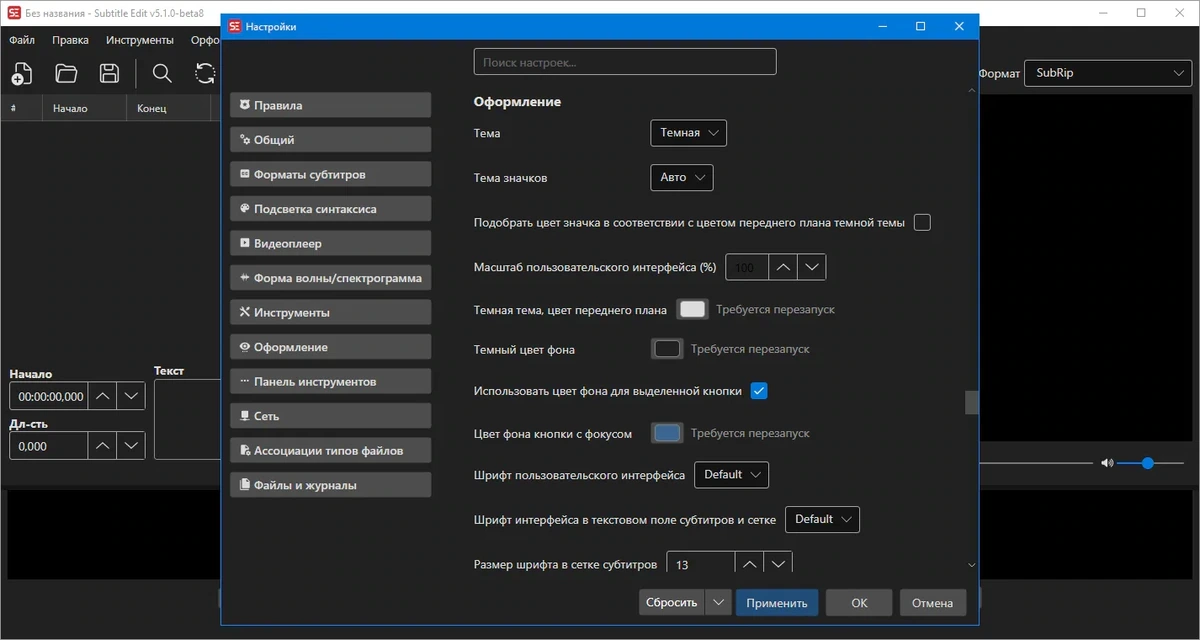
Task: Open the Файл menu
Action: [x=22, y=40]
